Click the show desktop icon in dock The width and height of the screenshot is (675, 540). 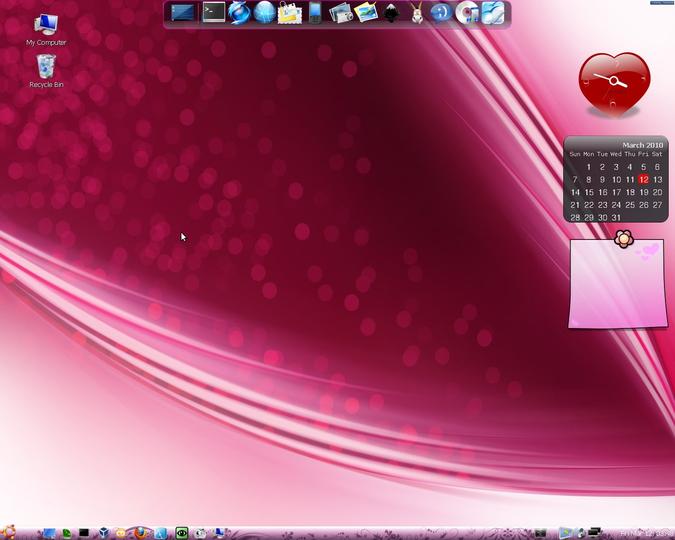[183, 12]
